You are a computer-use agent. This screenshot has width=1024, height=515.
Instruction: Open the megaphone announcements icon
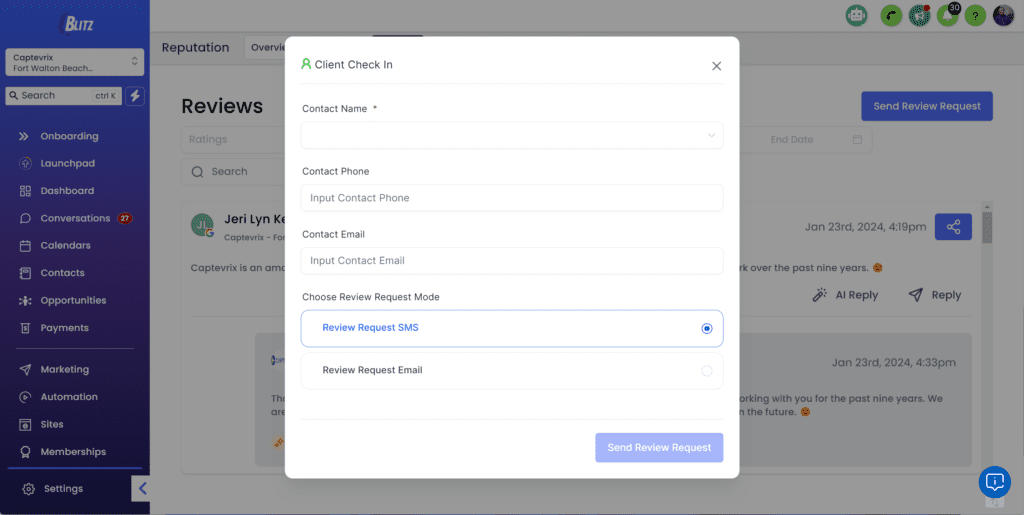(920, 15)
